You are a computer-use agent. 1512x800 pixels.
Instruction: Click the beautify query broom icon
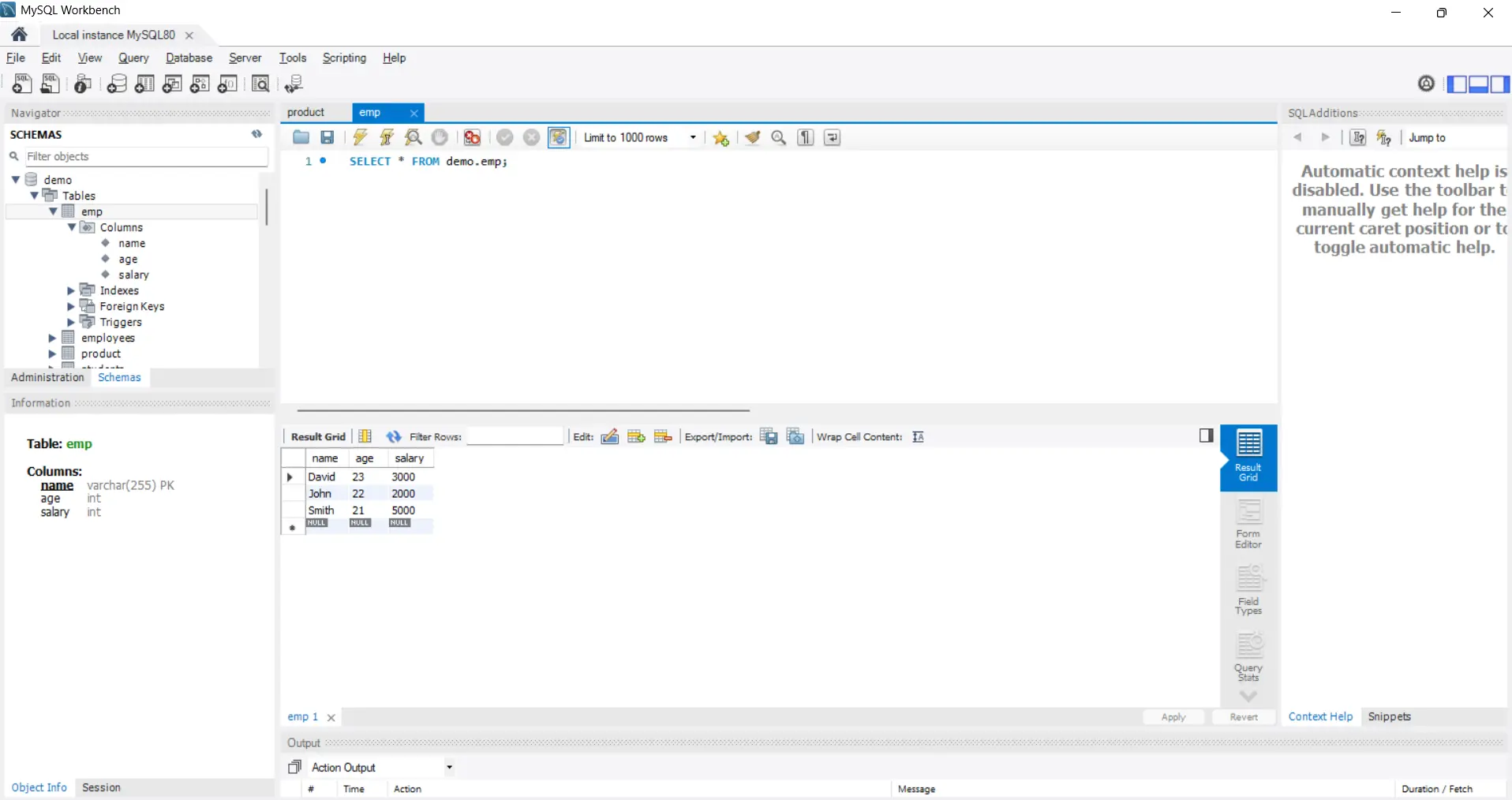[752, 137]
